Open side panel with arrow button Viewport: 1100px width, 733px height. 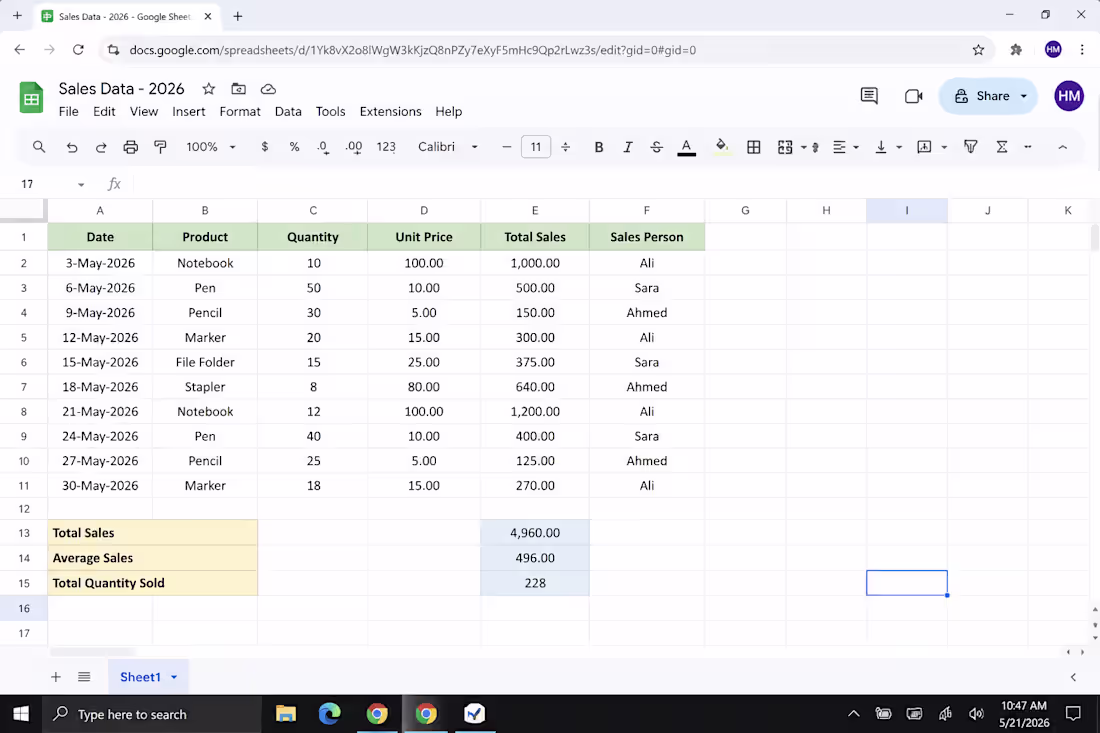(1073, 677)
